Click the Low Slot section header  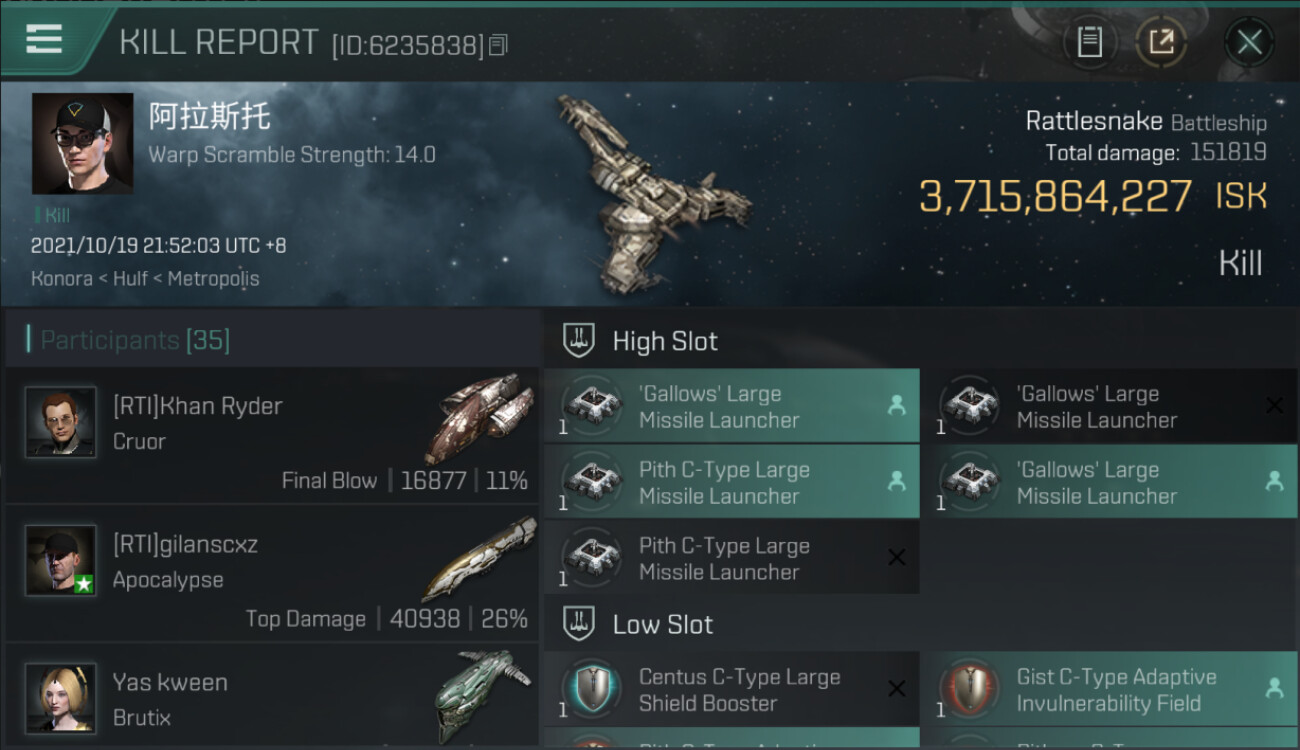(662, 625)
